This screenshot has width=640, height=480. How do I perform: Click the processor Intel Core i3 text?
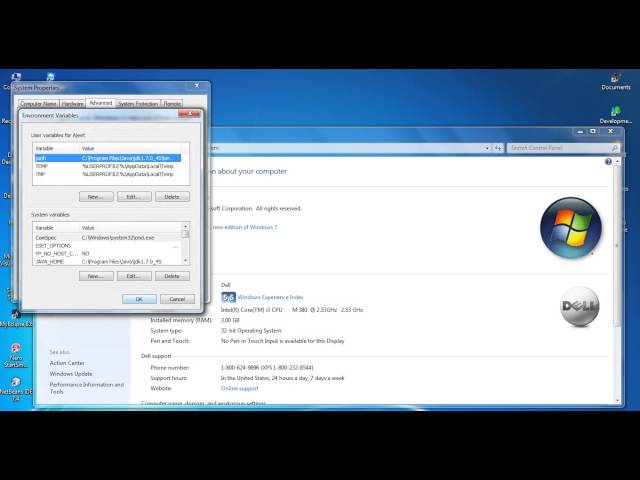coord(291,310)
